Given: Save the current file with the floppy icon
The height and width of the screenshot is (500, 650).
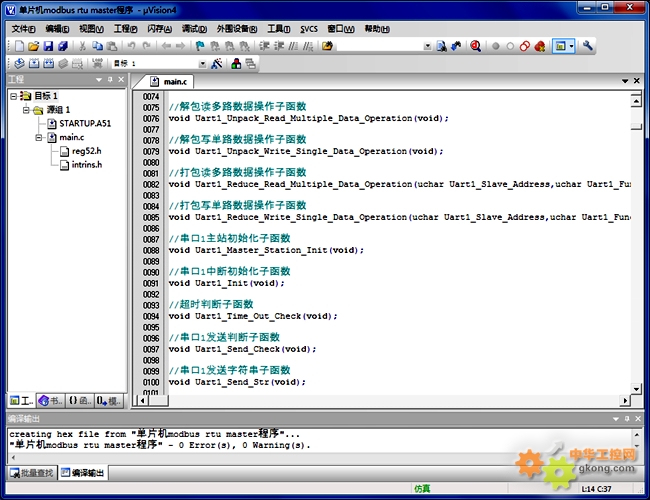Looking at the screenshot, I should [x=48, y=46].
